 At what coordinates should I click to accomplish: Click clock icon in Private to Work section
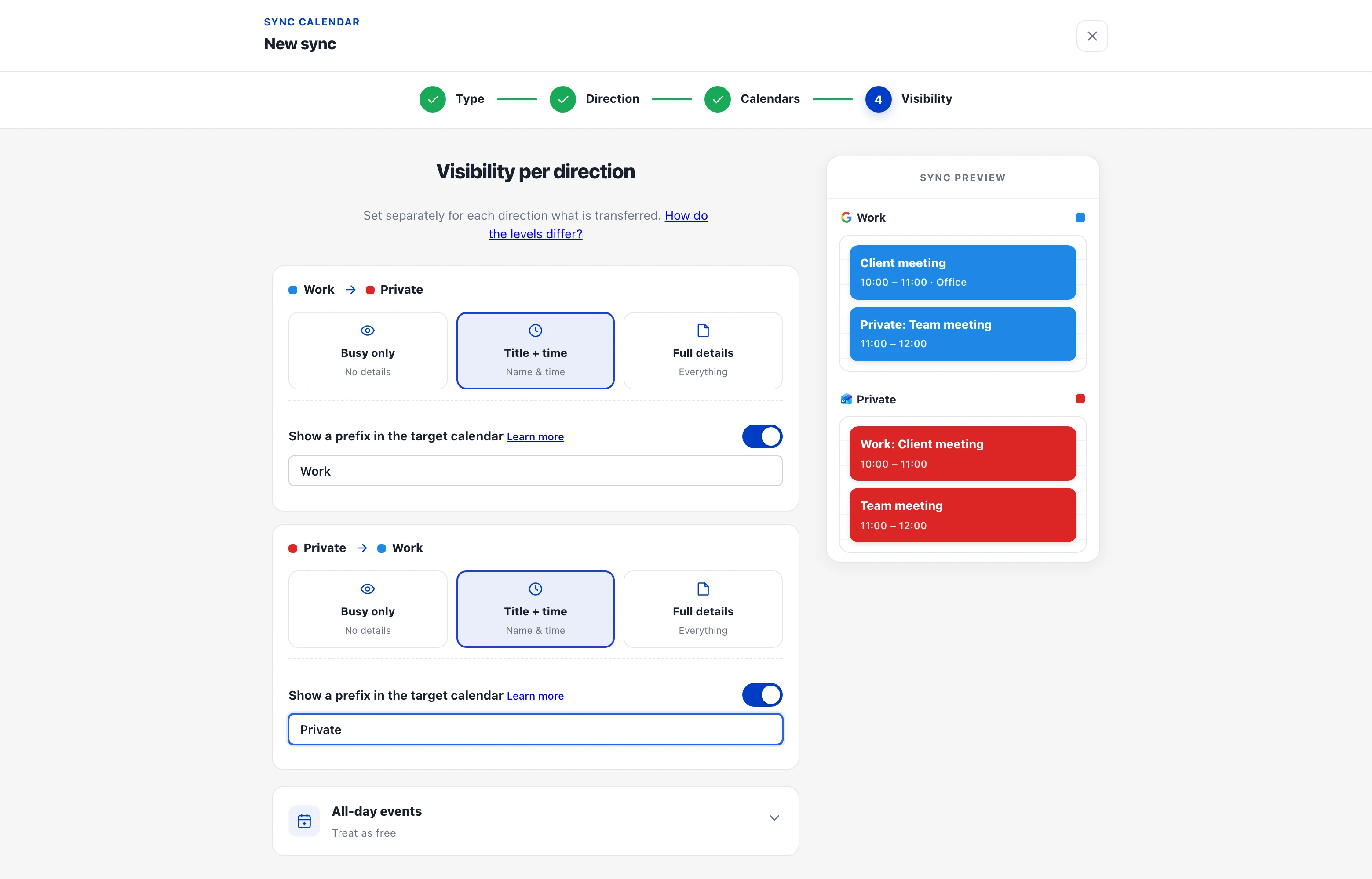(x=536, y=589)
